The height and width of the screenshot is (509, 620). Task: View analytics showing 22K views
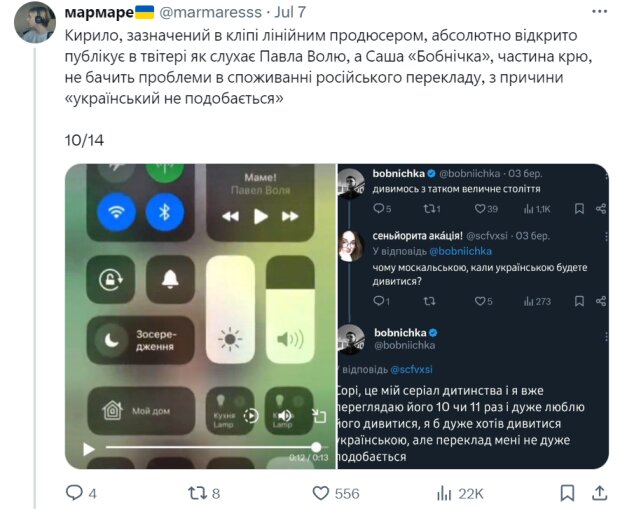coord(444,494)
